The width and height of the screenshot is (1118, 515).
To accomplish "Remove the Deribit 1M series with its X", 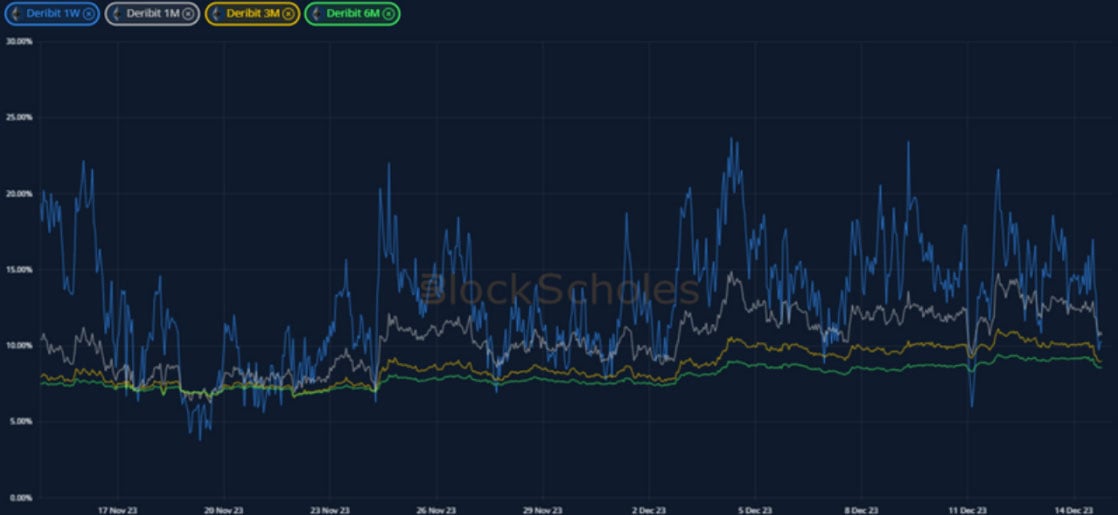I will (188, 14).
